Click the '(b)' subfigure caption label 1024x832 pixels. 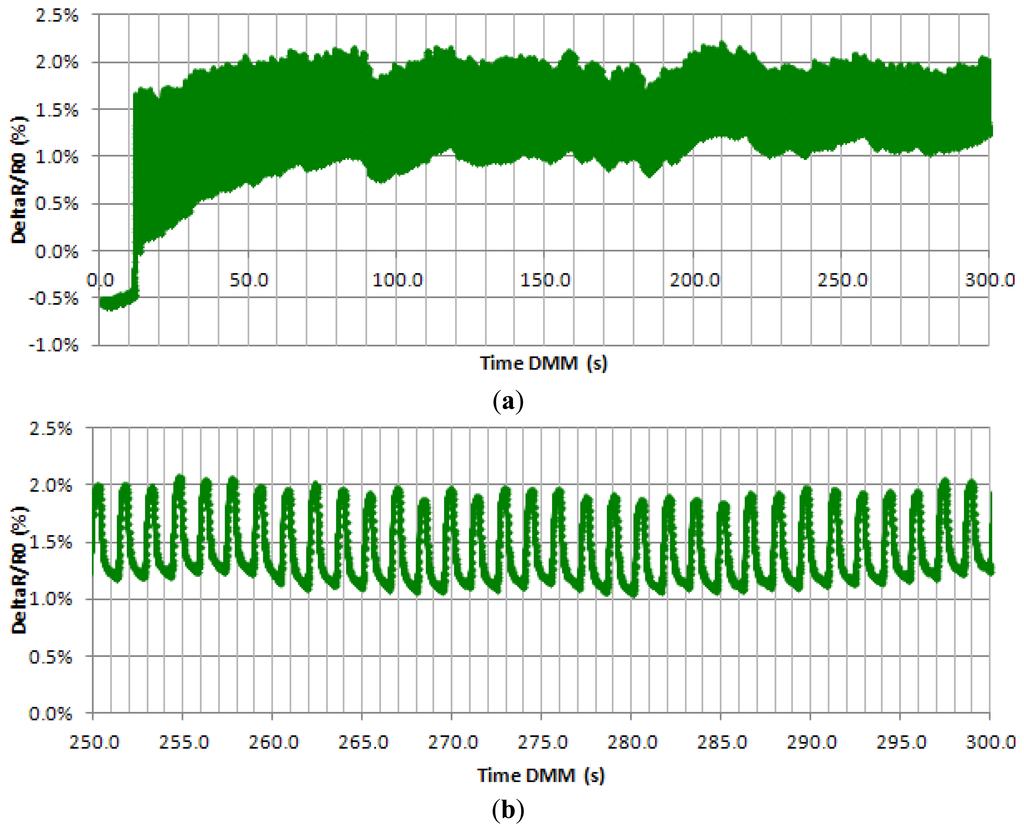pyautogui.click(x=510, y=809)
